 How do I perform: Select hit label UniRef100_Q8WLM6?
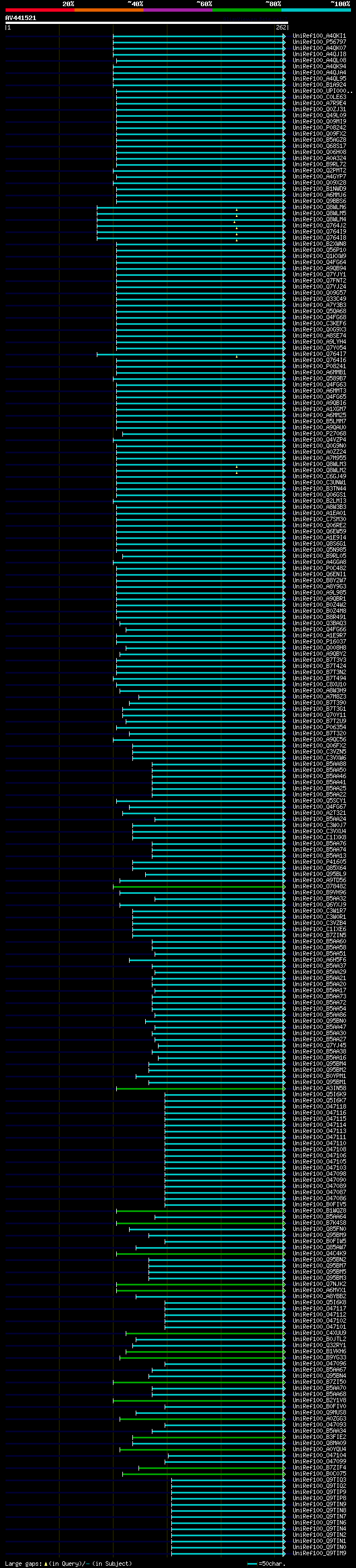tap(319, 207)
